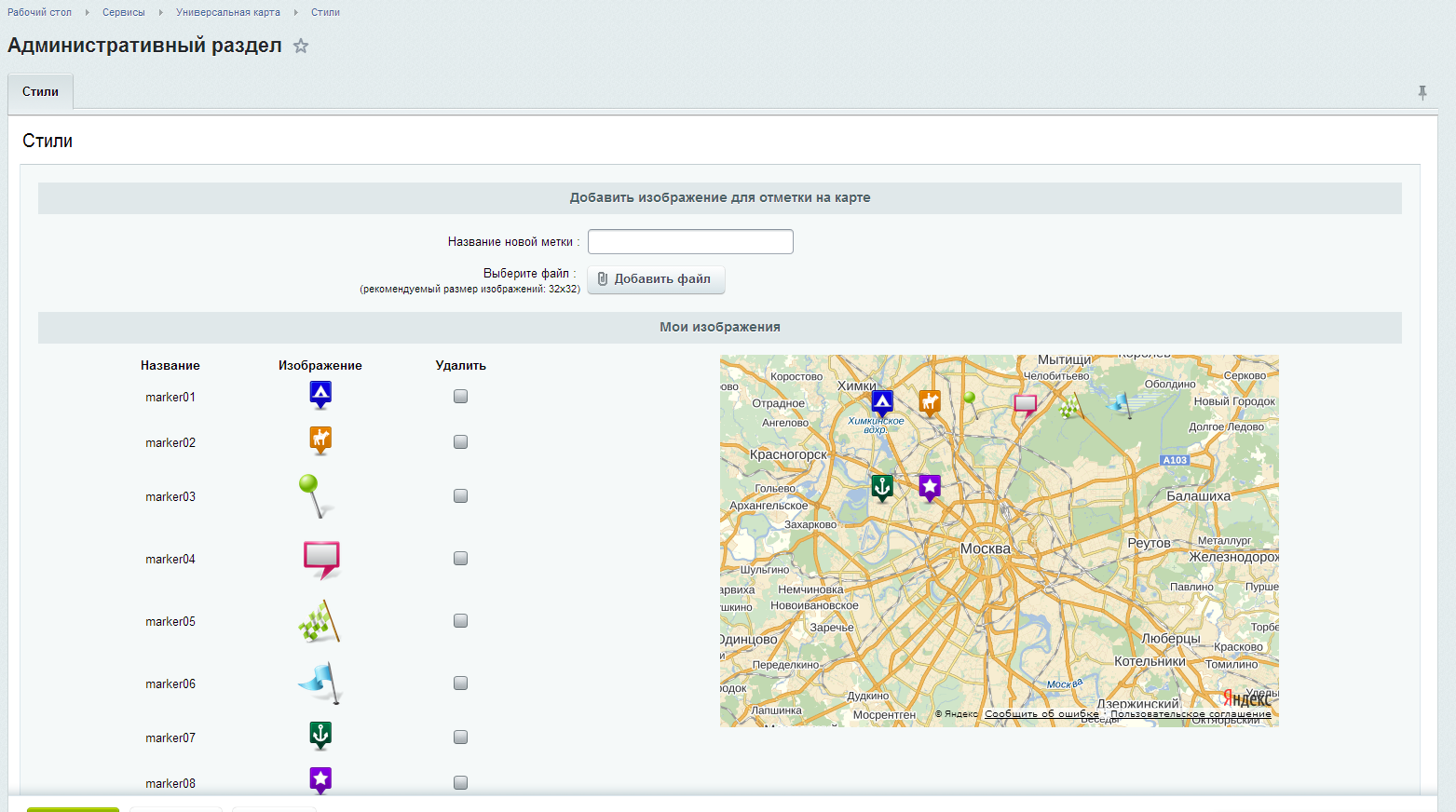Check the delete box for marker01
This screenshot has height=812, width=1456.
[460, 396]
